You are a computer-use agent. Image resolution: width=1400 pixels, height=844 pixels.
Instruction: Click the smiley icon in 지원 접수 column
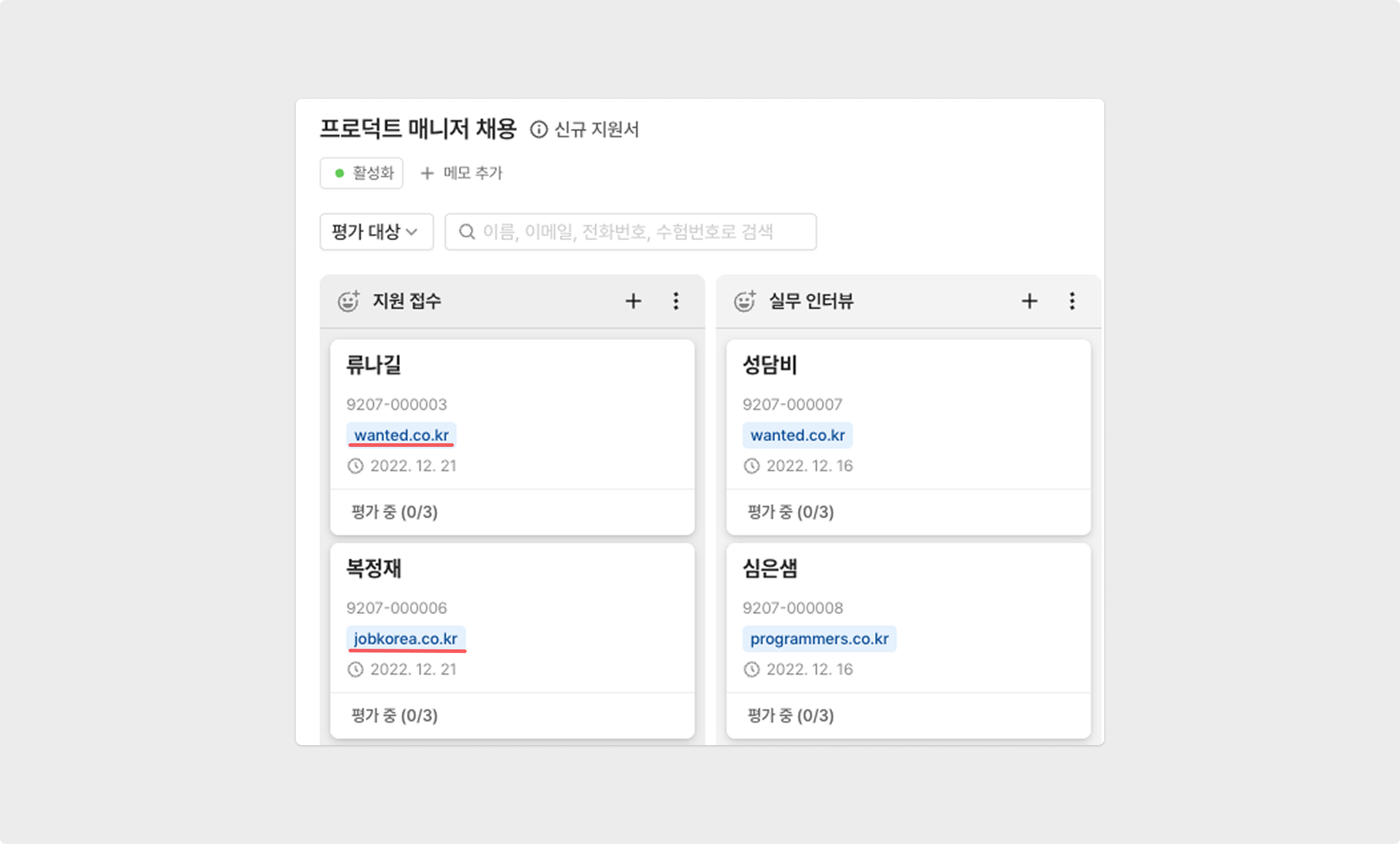348,301
